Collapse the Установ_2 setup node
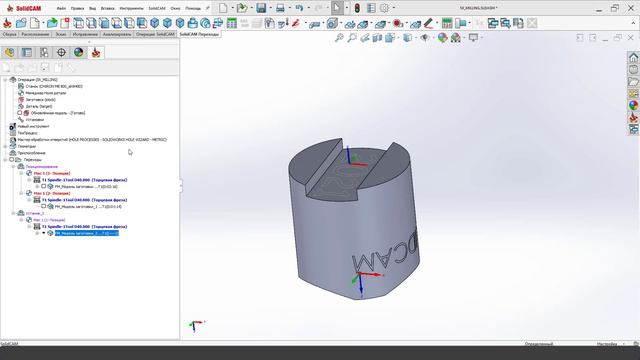The height and width of the screenshot is (360, 640). [x=13, y=213]
